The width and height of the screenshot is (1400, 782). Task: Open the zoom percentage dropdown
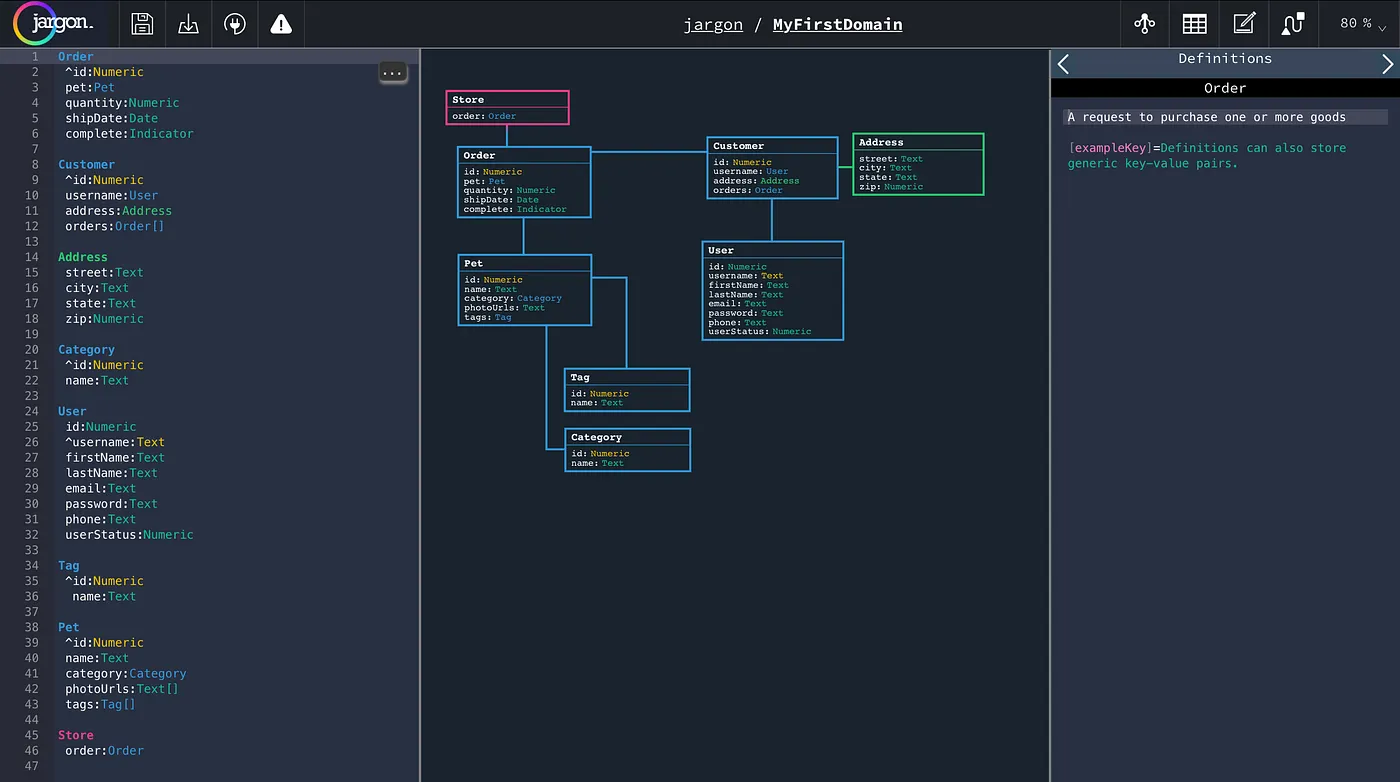point(1360,24)
